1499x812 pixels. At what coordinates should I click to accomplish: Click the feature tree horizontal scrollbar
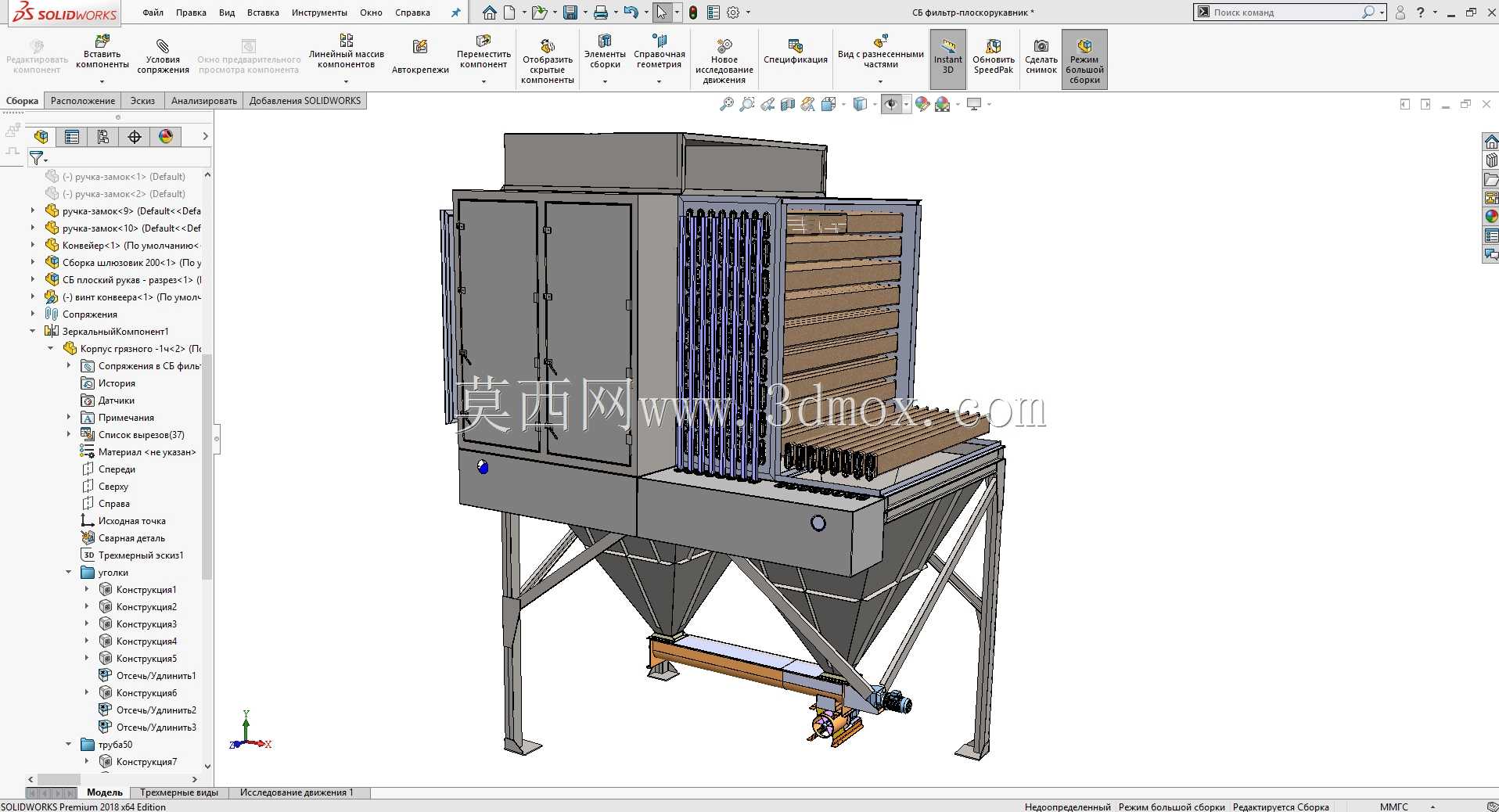[x=59, y=779]
